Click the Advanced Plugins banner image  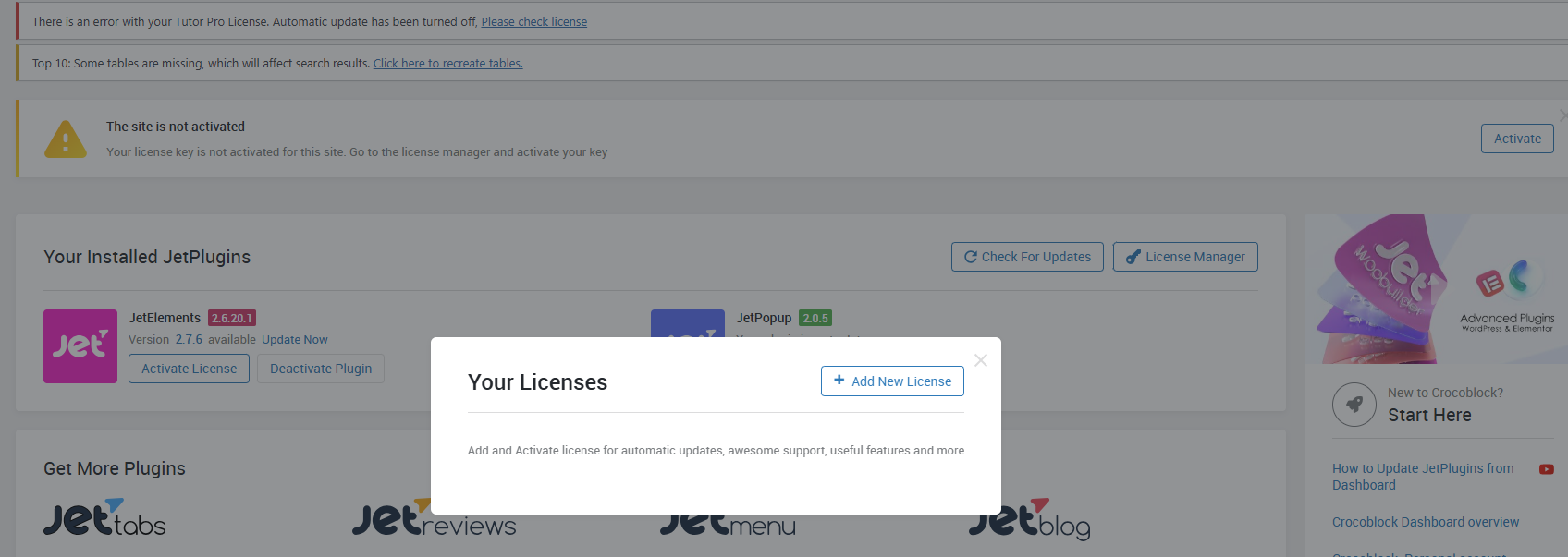pyautogui.click(x=1436, y=289)
